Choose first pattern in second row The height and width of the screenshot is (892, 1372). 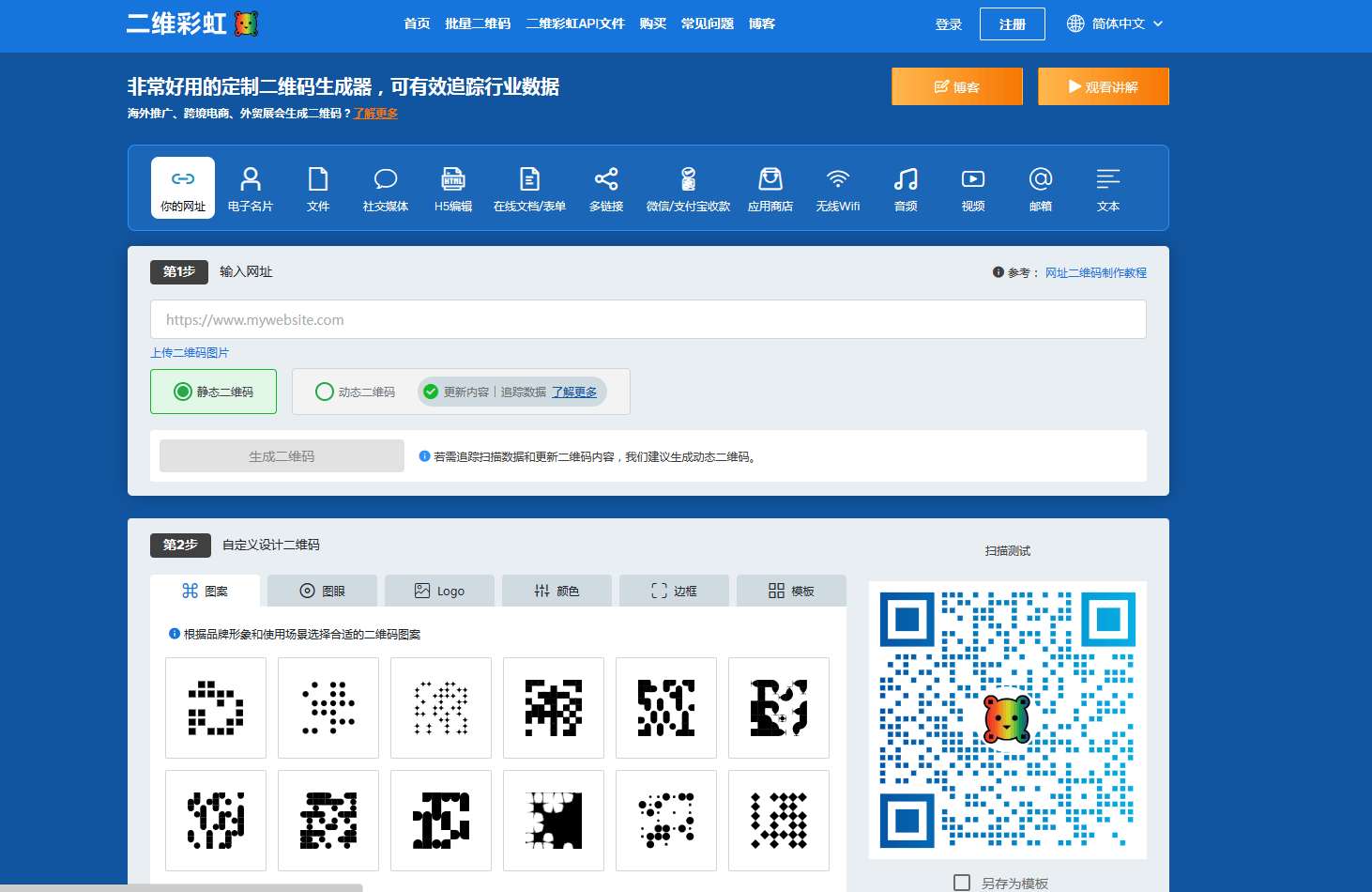coord(216,821)
